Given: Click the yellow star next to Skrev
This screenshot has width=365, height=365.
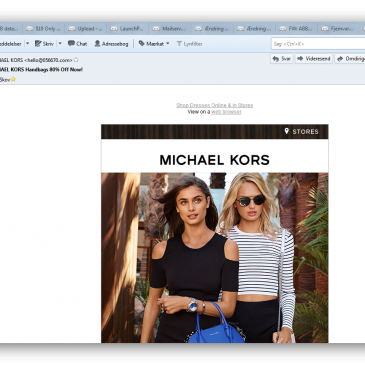Looking at the screenshot, I should (13, 79).
